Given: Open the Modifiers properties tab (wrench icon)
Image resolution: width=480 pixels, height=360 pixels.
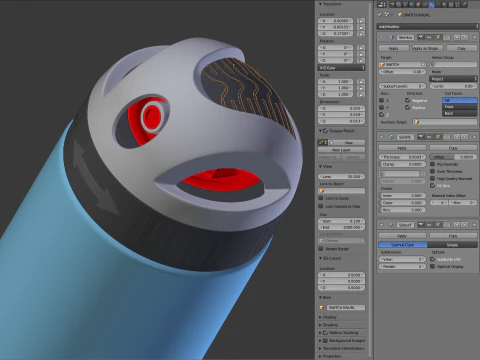Looking at the screenshot, I should [432, 5].
